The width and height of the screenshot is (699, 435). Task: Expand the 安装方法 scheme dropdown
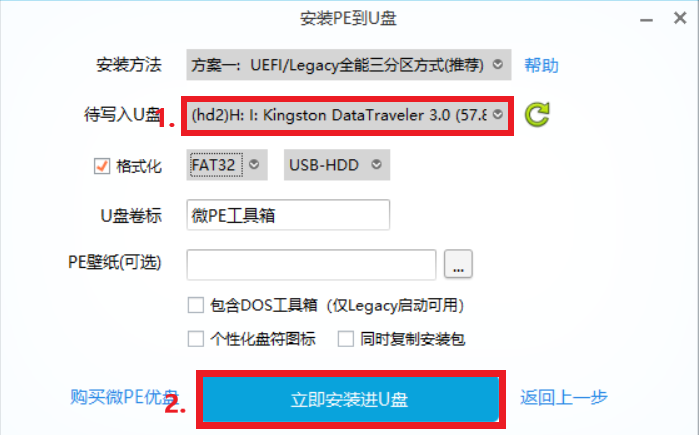[349, 65]
